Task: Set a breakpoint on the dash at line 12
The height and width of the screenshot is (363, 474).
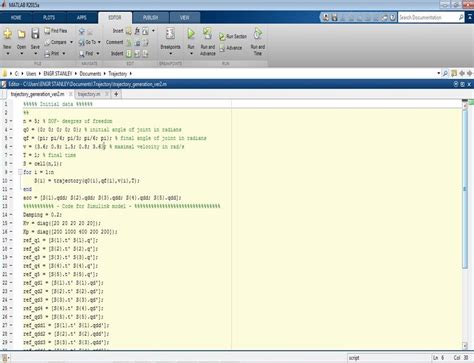Action: (x=11, y=198)
